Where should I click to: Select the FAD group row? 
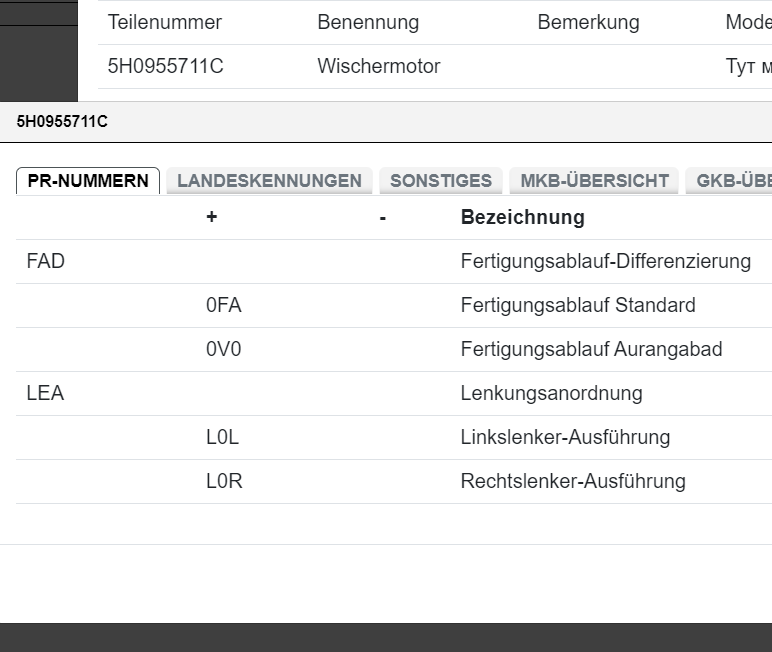[x=45, y=261]
